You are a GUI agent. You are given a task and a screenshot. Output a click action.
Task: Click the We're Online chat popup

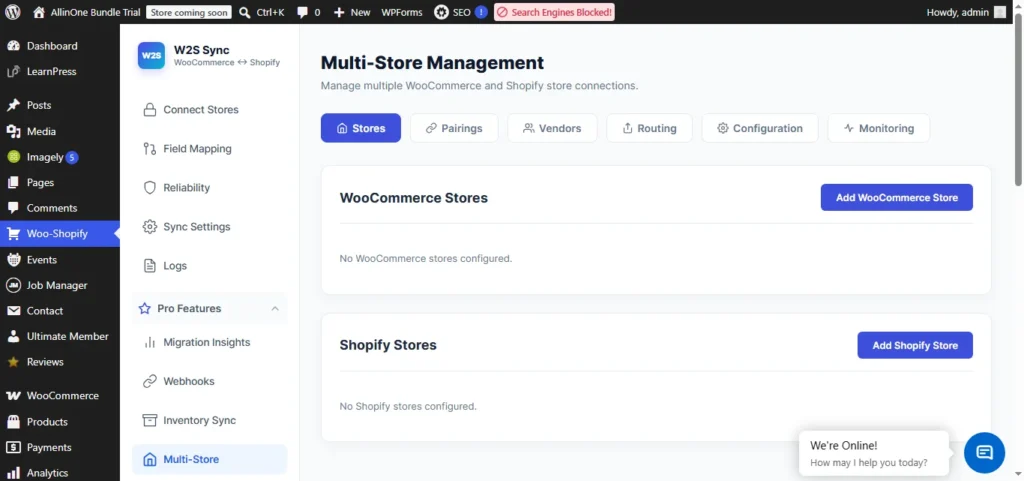(873, 453)
